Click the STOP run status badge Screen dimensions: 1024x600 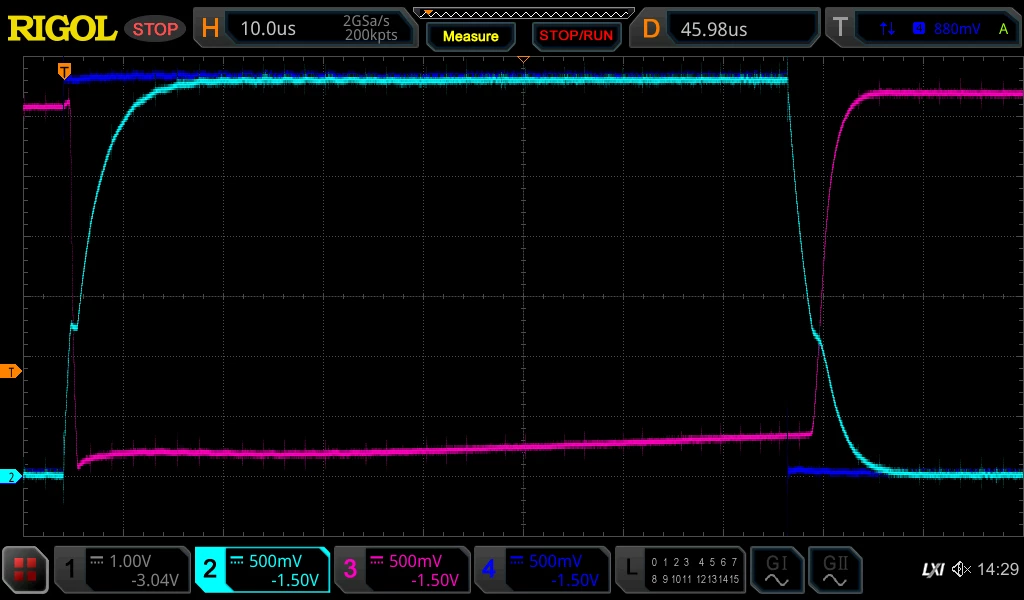(x=155, y=29)
